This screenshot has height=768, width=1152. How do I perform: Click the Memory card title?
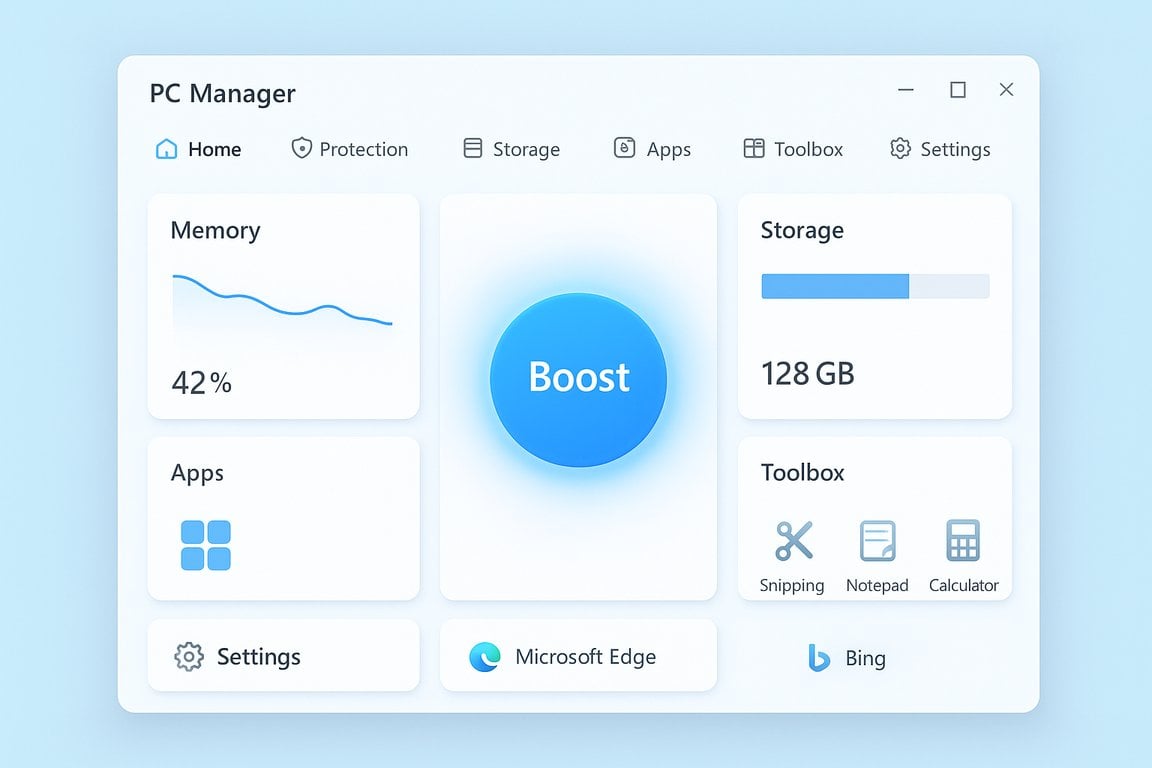(215, 231)
